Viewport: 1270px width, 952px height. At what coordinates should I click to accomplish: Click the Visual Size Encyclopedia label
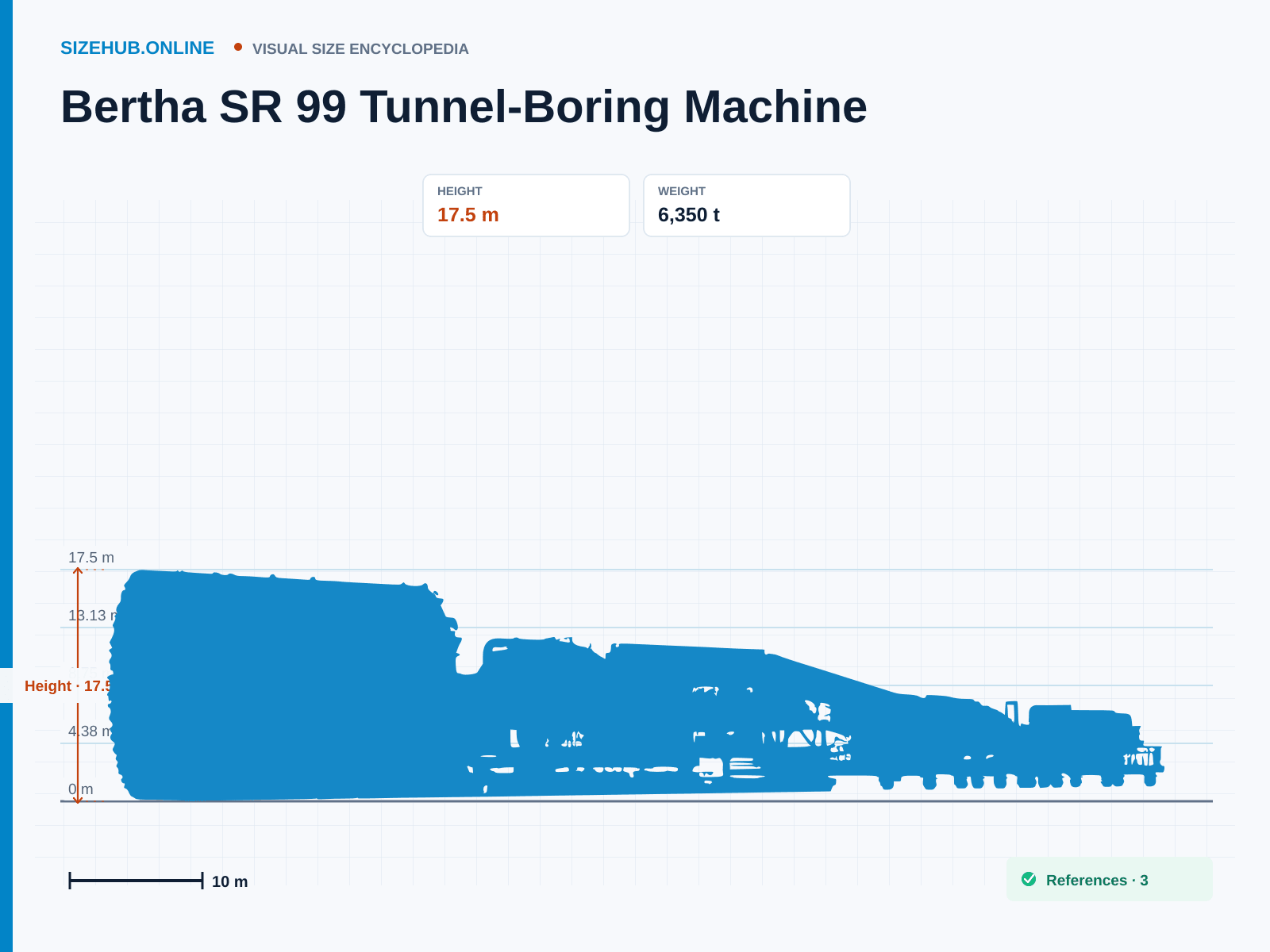pos(360,49)
